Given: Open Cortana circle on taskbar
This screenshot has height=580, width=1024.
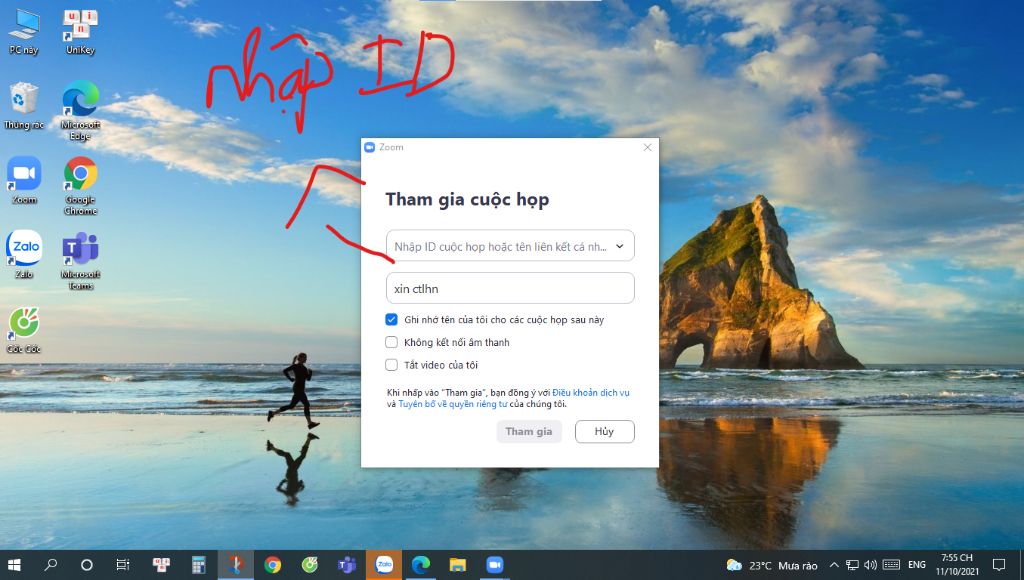Looking at the screenshot, I should point(86,565).
